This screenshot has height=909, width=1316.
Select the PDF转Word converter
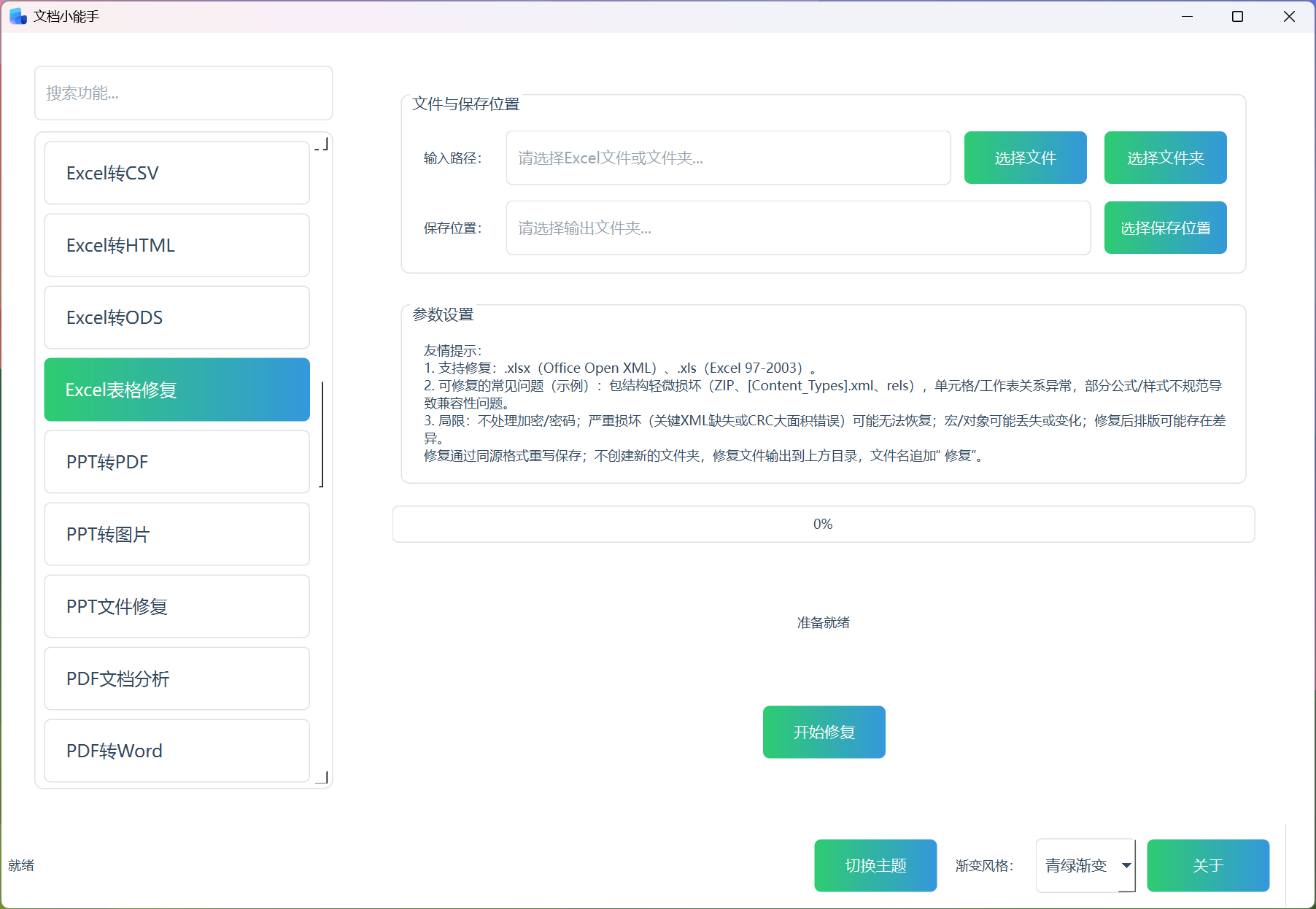coord(177,751)
